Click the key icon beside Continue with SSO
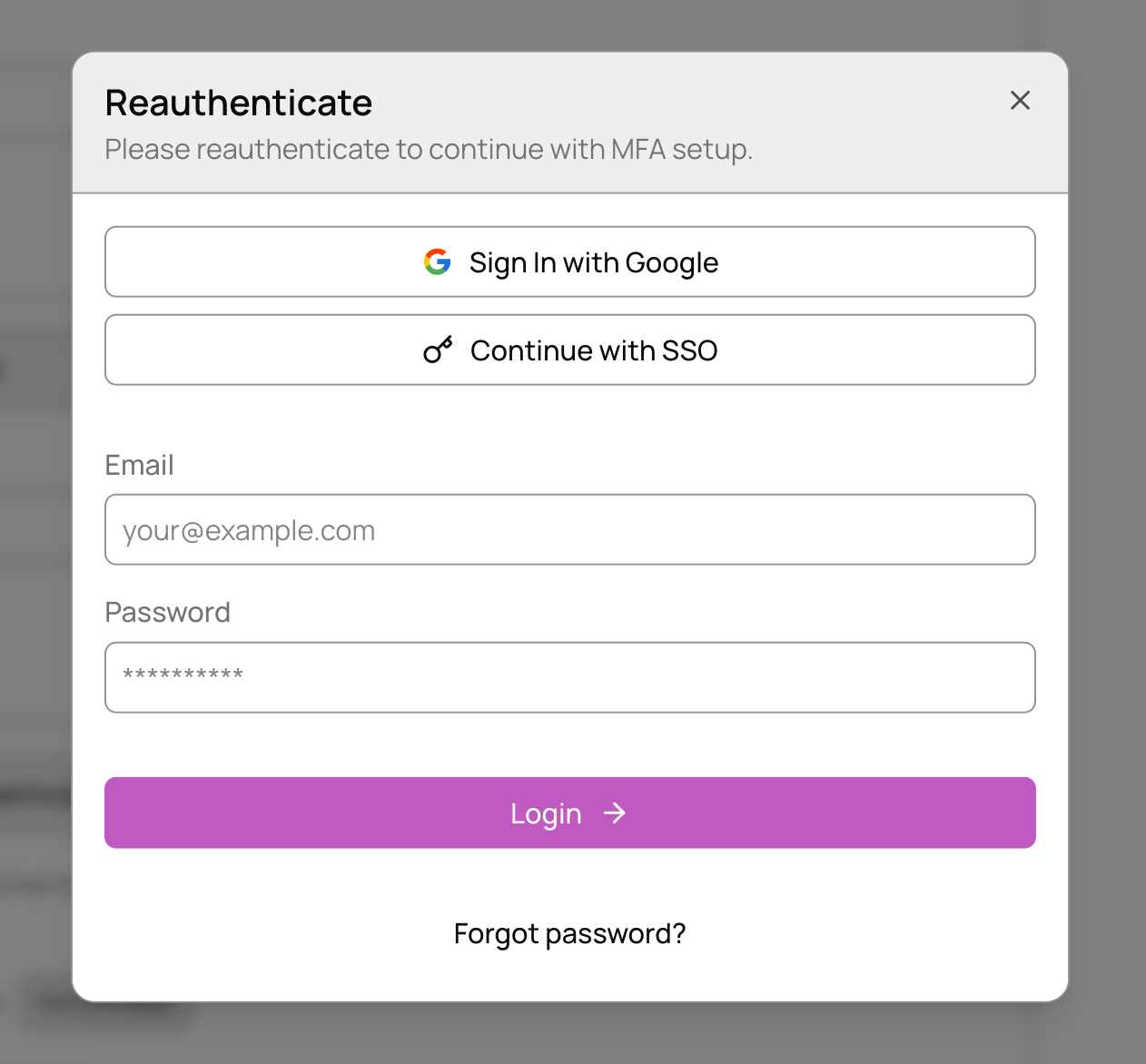 point(438,350)
